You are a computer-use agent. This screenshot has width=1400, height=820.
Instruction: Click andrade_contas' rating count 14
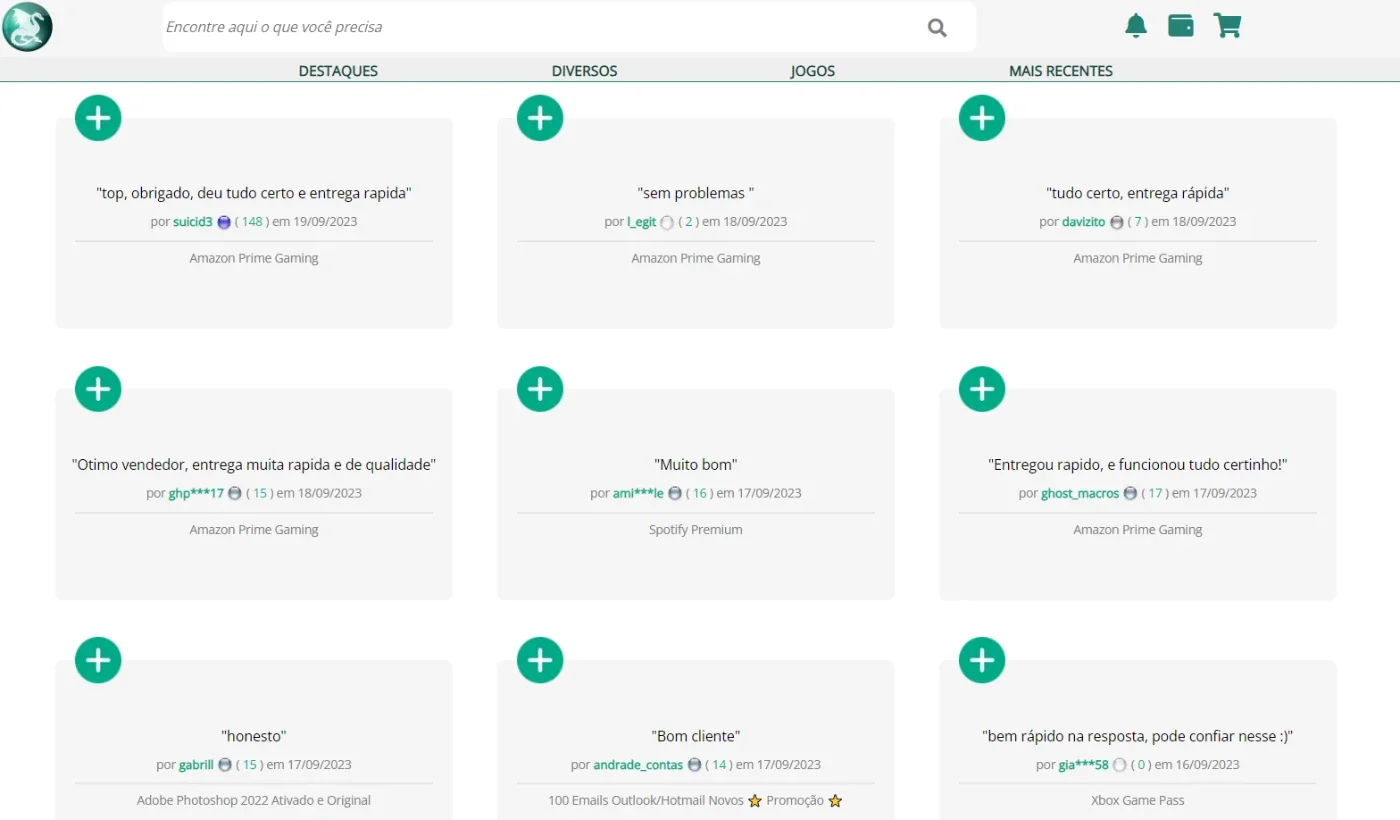(x=719, y=765)
